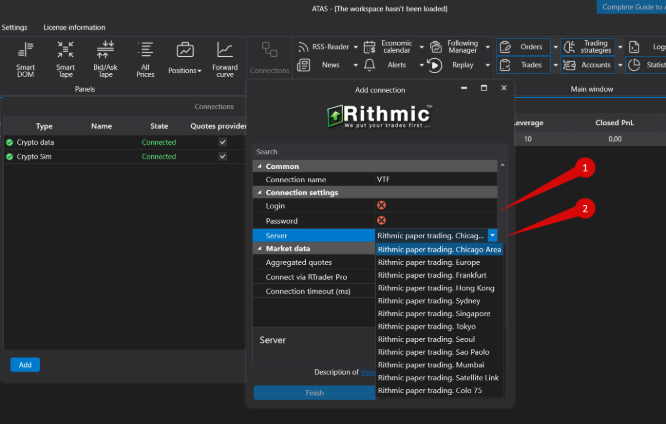Open the Orders window
The image size is (666, 424).
(x=523, y=47)
